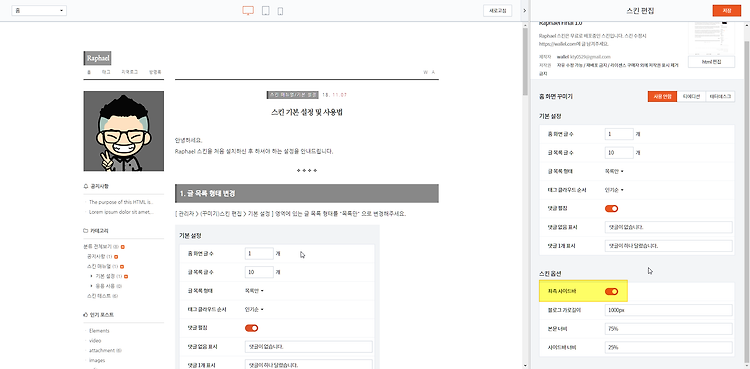Open notice 'The purpose of this HTML is..'

[121, 202]
